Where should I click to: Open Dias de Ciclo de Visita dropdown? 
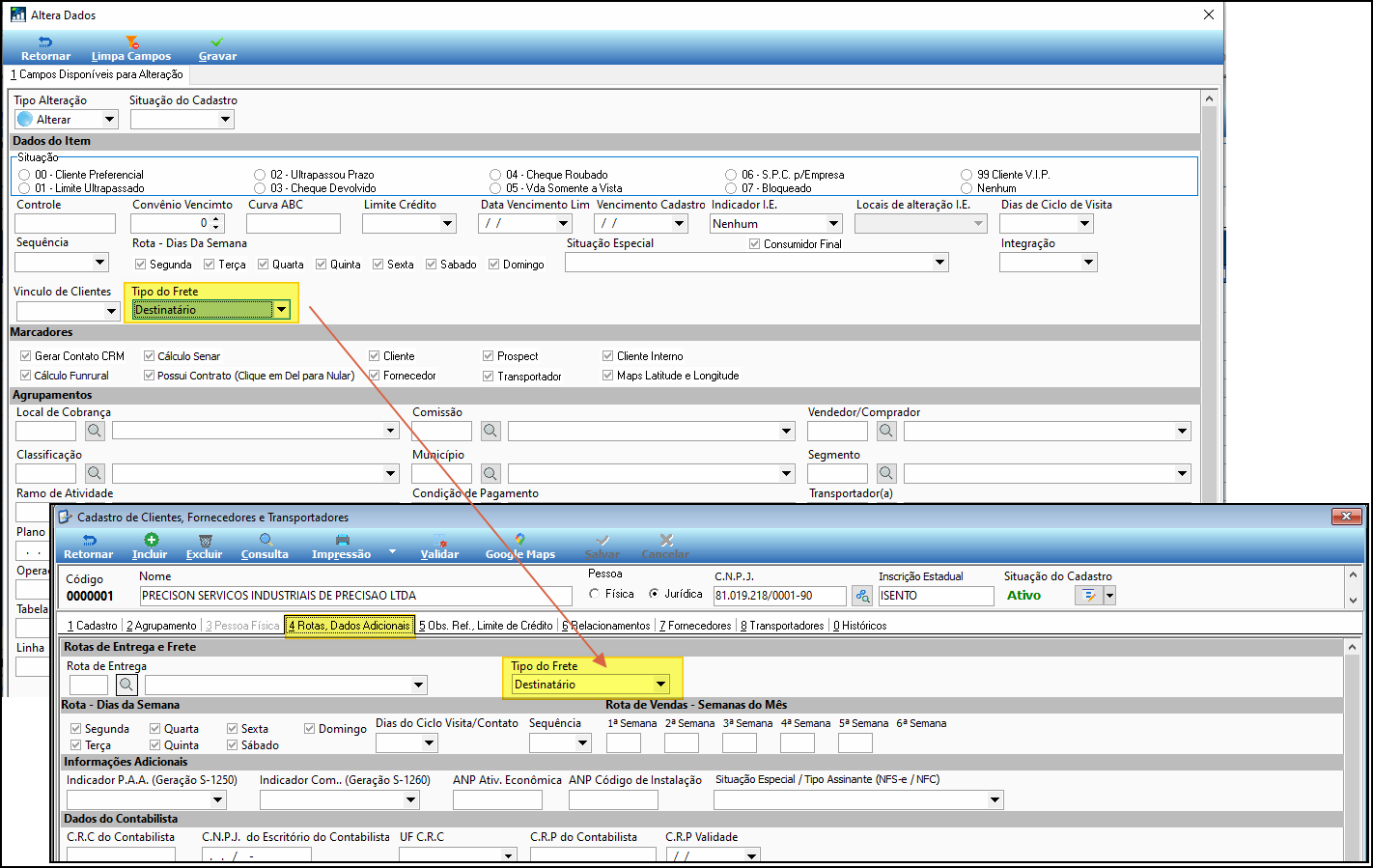coord(1084,224)
